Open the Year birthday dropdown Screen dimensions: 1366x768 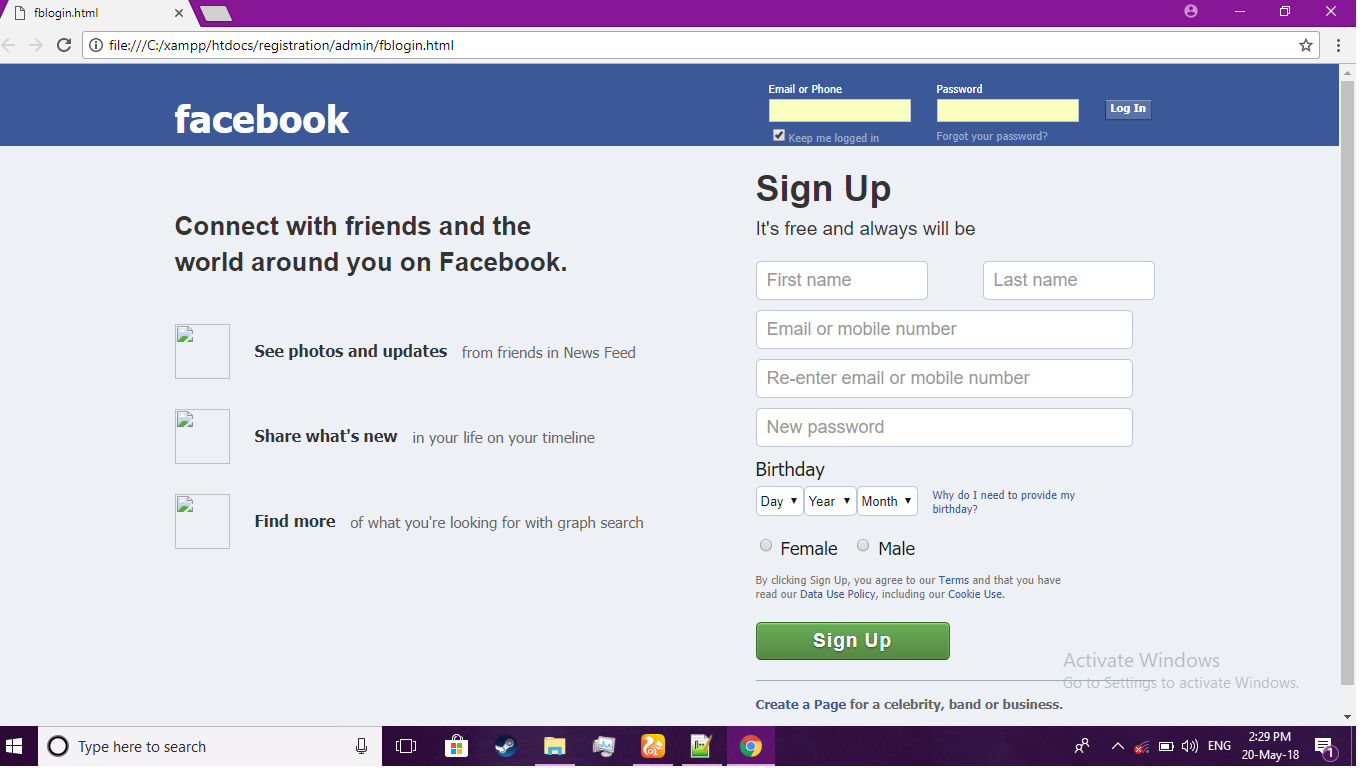[831, 501]
